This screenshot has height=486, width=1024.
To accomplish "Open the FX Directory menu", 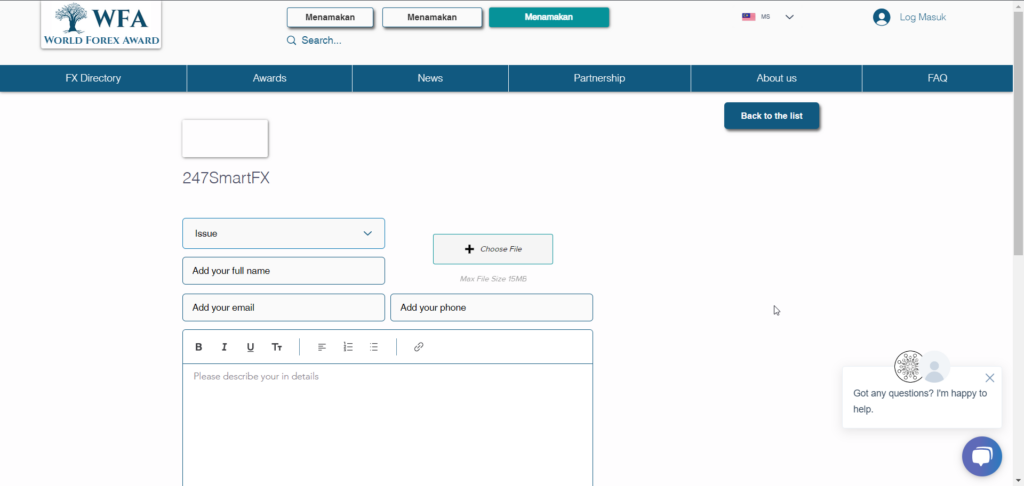I will pyautogui.click(x=93, y=78).
